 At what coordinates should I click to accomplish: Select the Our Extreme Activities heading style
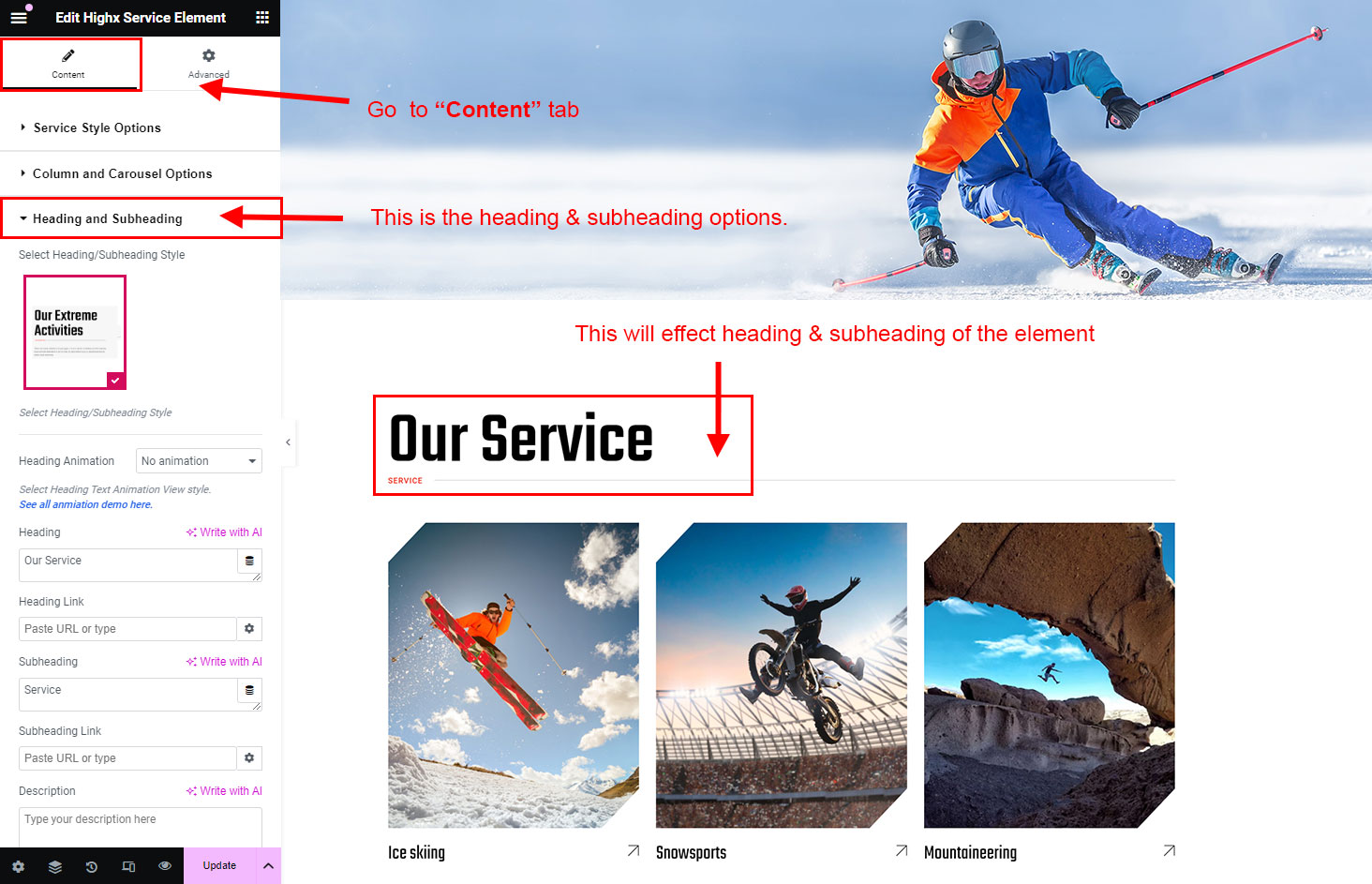click(x=75, y=332)
